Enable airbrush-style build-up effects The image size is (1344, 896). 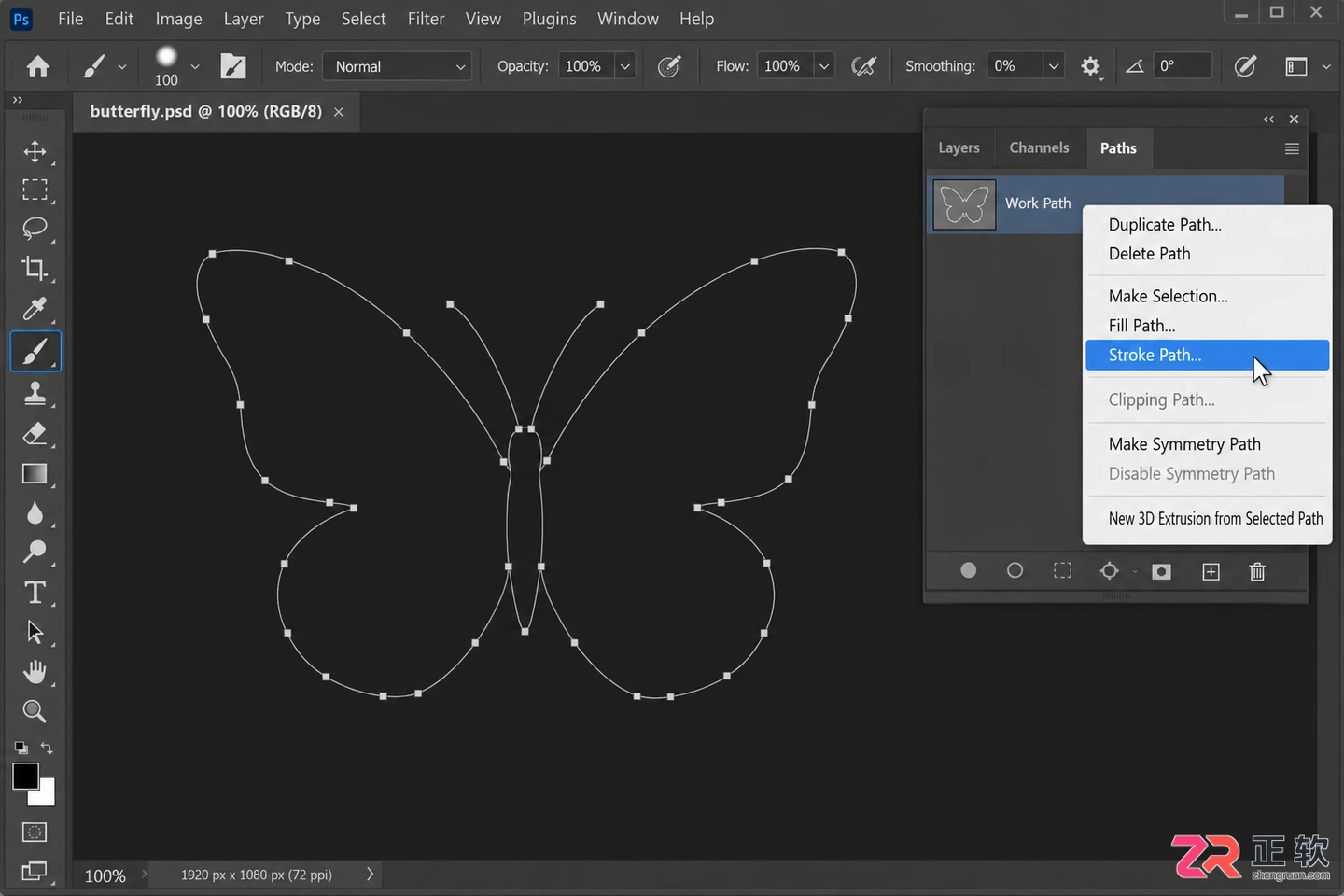(864, 66)
